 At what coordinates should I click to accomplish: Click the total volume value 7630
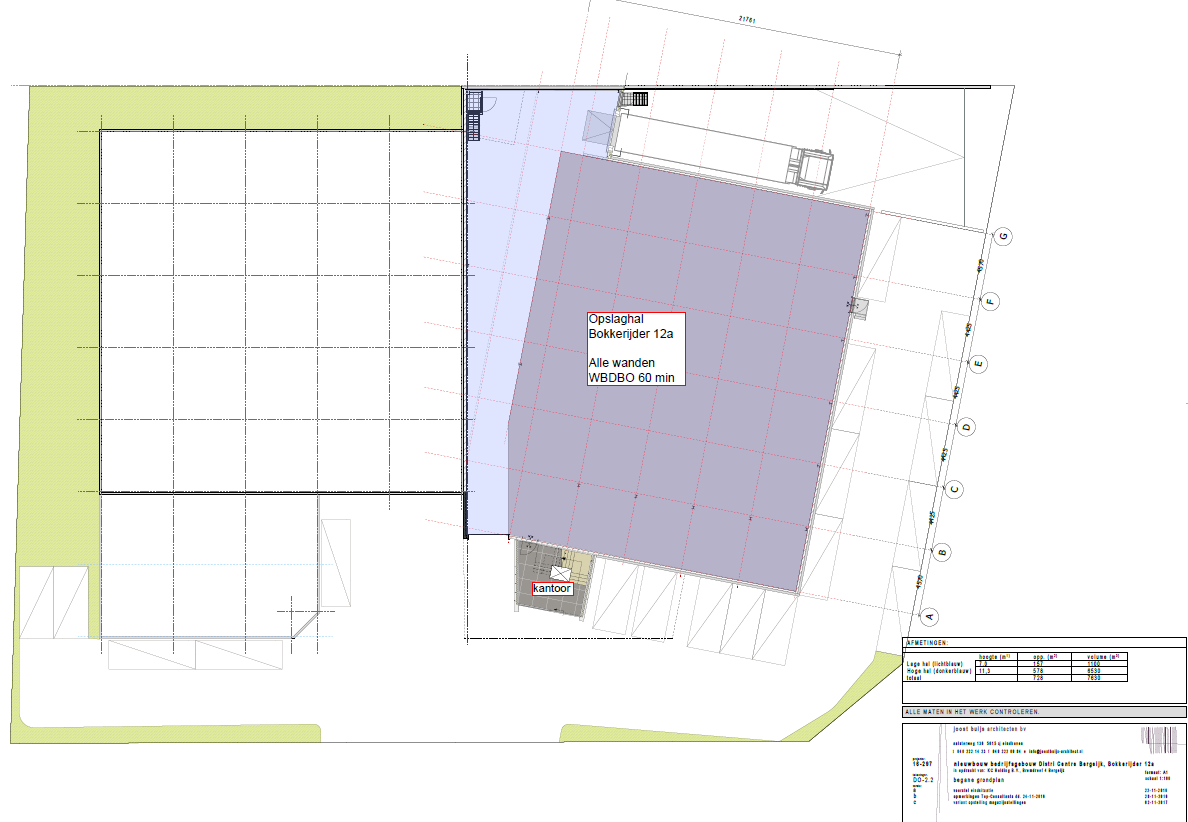(1093, 678)
